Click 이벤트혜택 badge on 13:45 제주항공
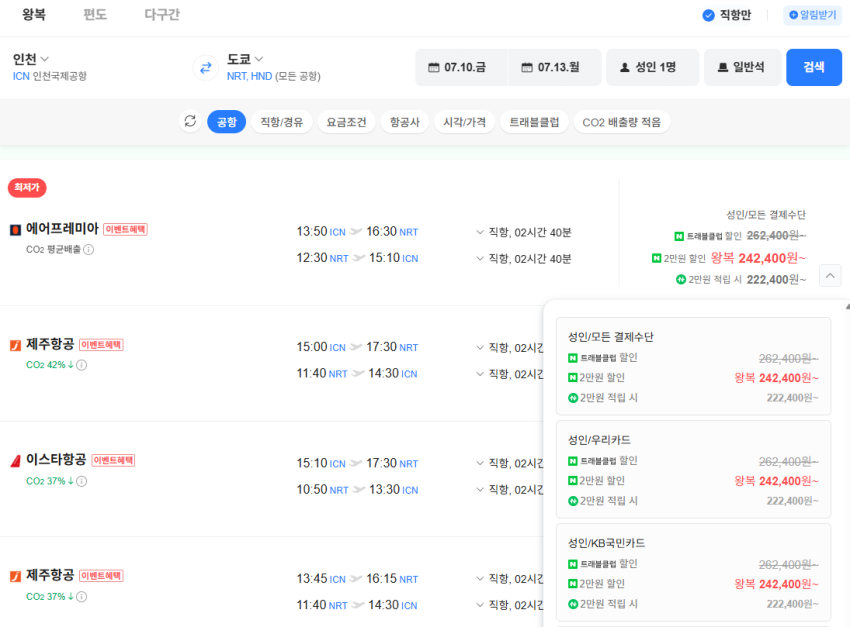Screen dimensions: 850x627 tap(101, 576)
